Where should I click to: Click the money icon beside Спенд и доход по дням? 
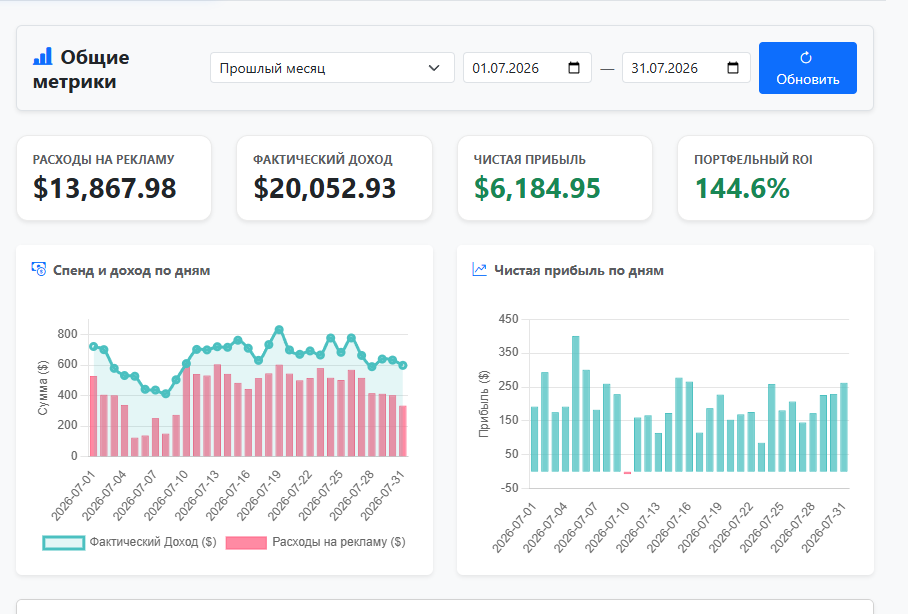pos(39,269)
